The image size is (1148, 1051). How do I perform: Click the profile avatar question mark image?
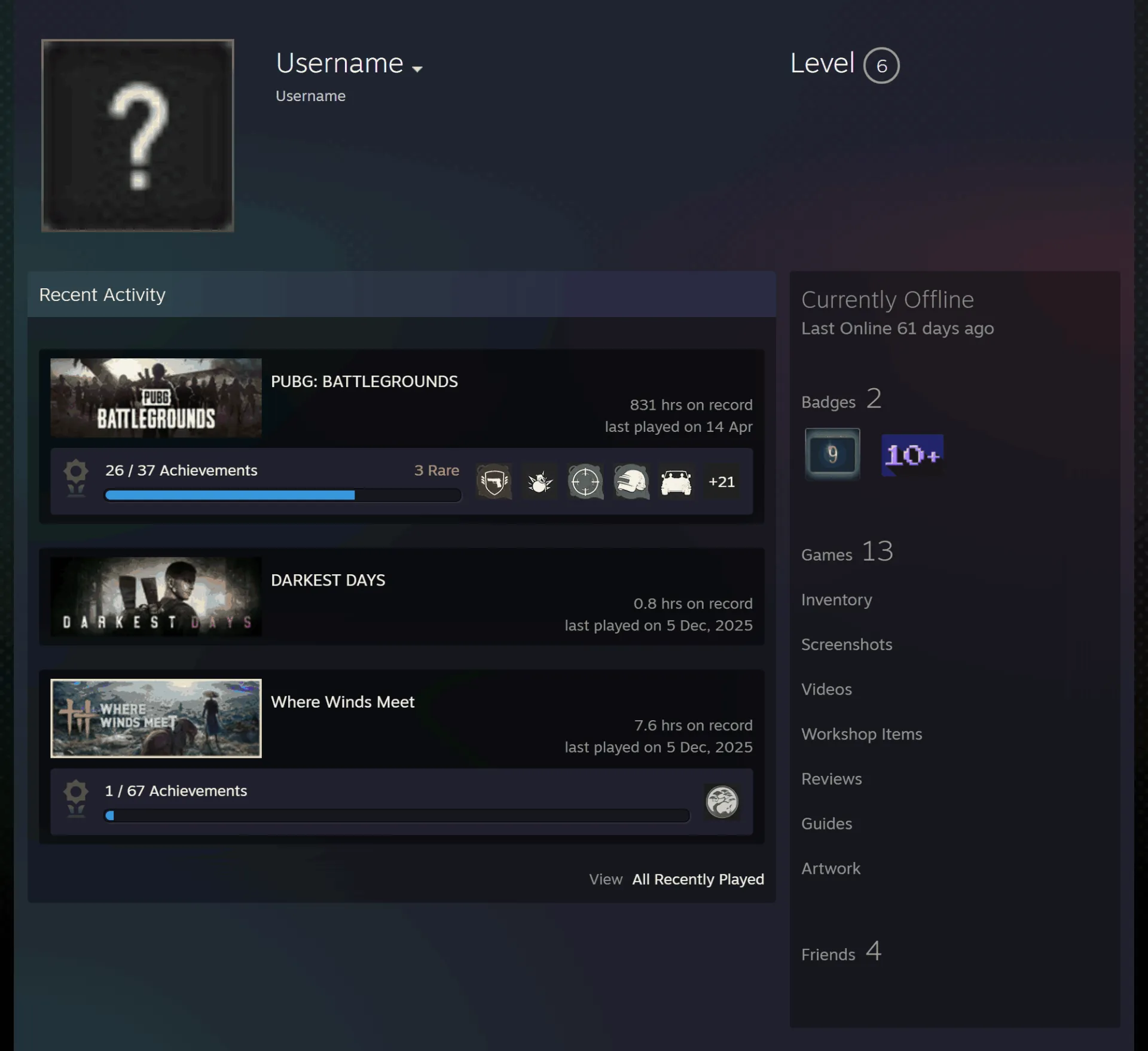(x=138, y=135)
